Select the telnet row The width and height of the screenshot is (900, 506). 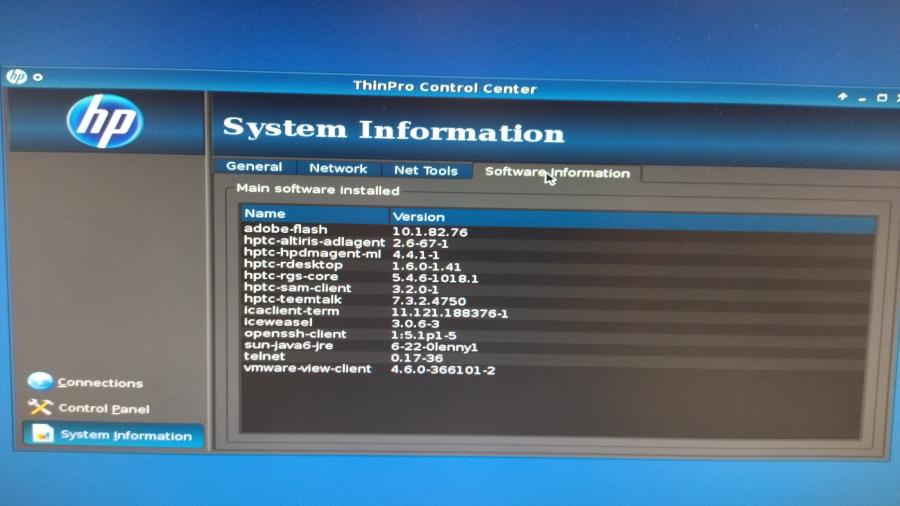click(554, 357)
